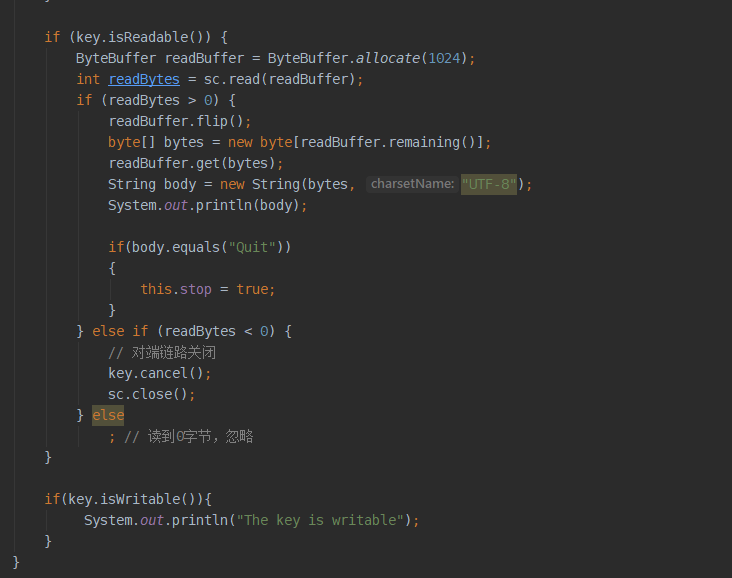Click the underlined readBytes variable declaration
Screen dimensions: 732x578
pyautogui.click(x=144, y=79)
